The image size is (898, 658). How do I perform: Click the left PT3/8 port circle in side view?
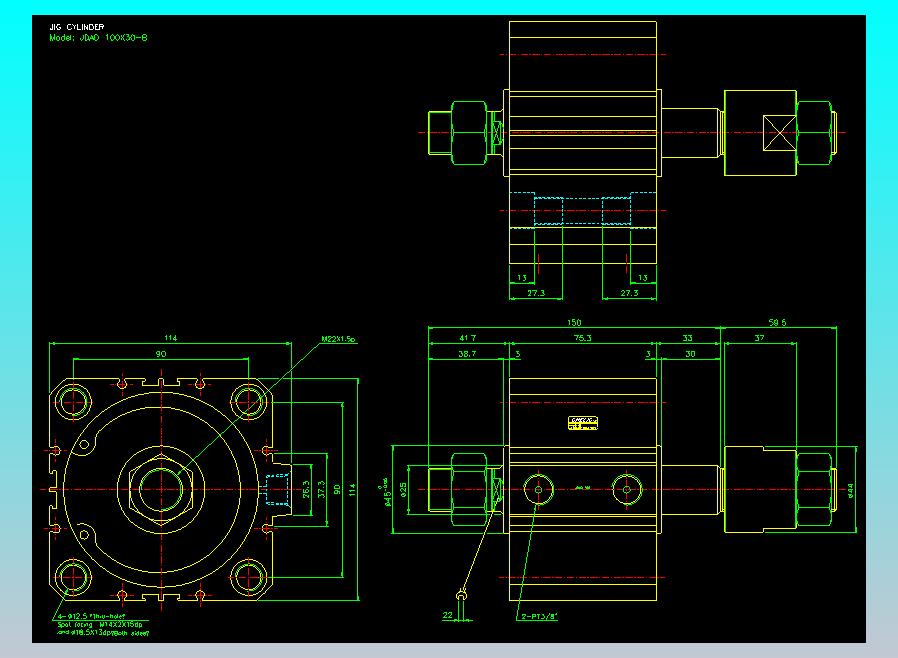[538, 490]
